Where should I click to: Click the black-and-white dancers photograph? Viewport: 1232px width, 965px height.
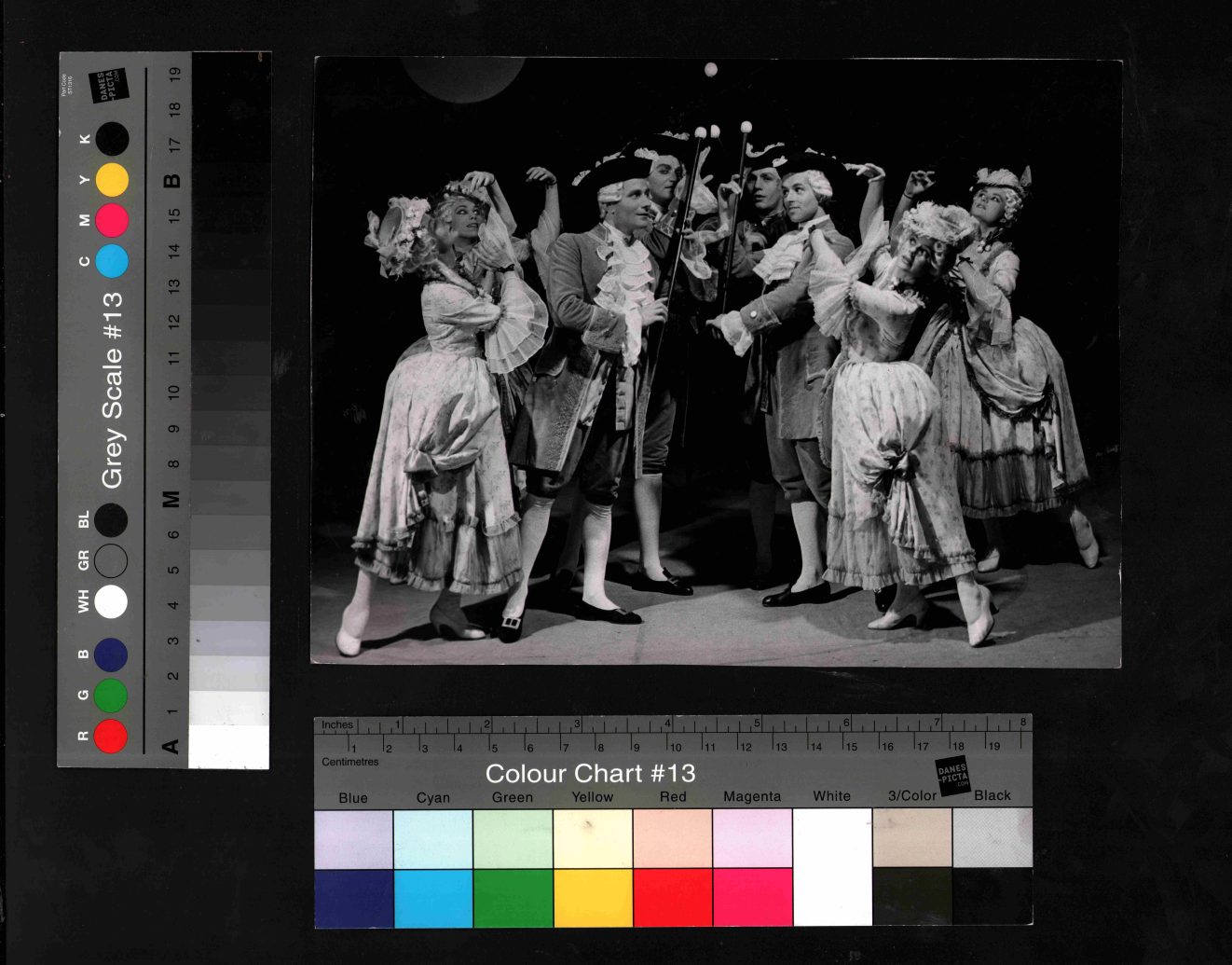(x=716, y=362)
